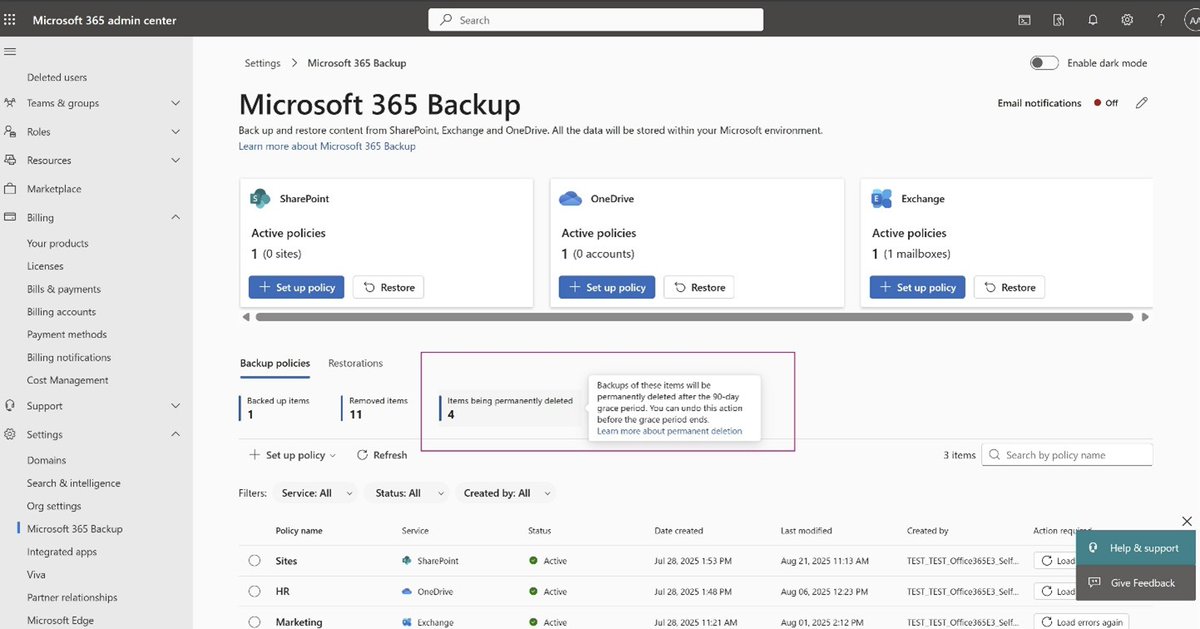This screenshot has height=629, width=1200.
Task: Click the OneDrive service icon in HR row
Action: pyautogui.click(x=407, y=591)
